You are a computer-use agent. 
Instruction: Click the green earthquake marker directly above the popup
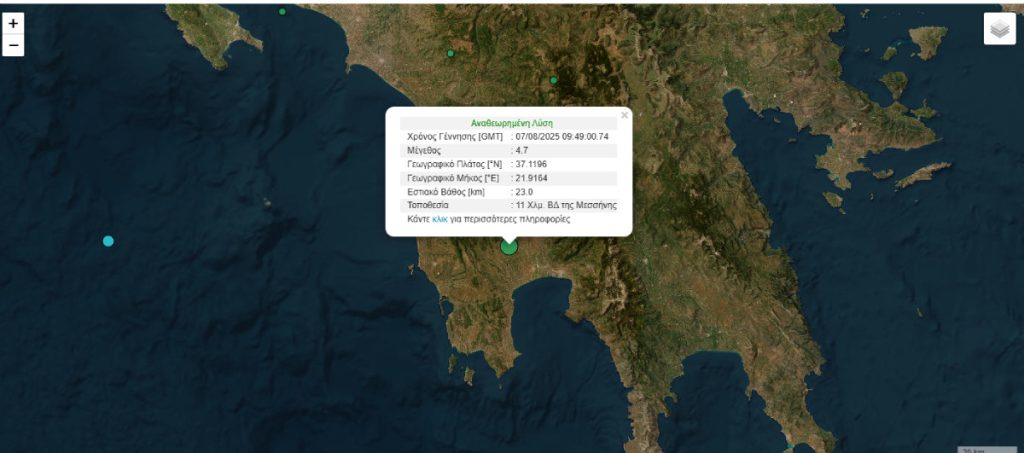tap(553, 80)
